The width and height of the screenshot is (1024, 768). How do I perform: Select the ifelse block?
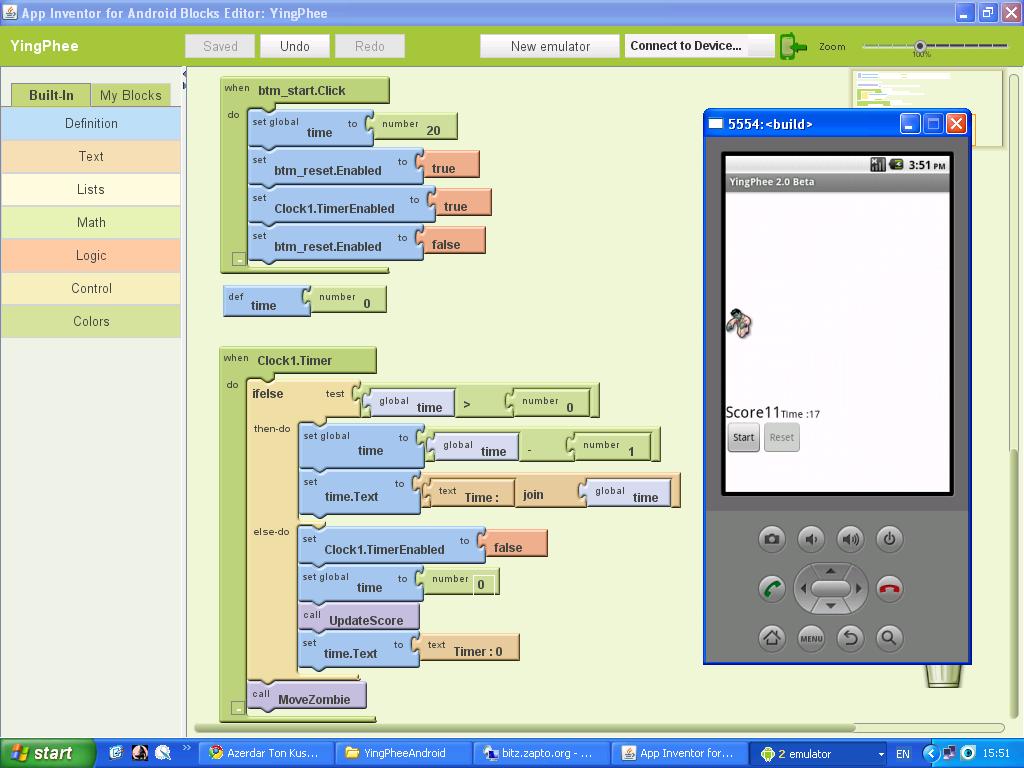pyautogui.click(x=268, y=394)
